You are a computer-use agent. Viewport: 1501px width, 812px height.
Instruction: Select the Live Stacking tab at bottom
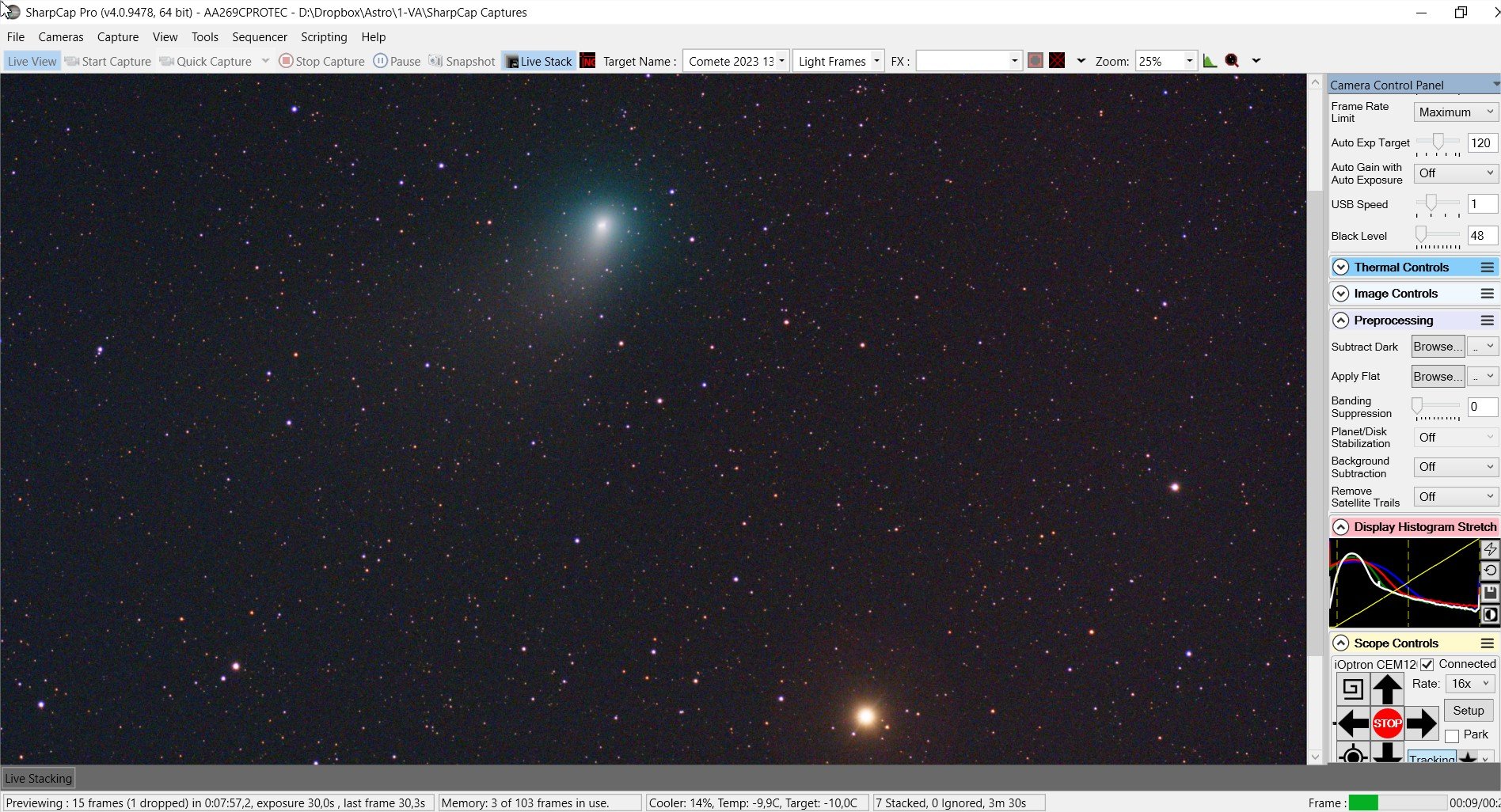pyautogui.click(x=38, y=779)
